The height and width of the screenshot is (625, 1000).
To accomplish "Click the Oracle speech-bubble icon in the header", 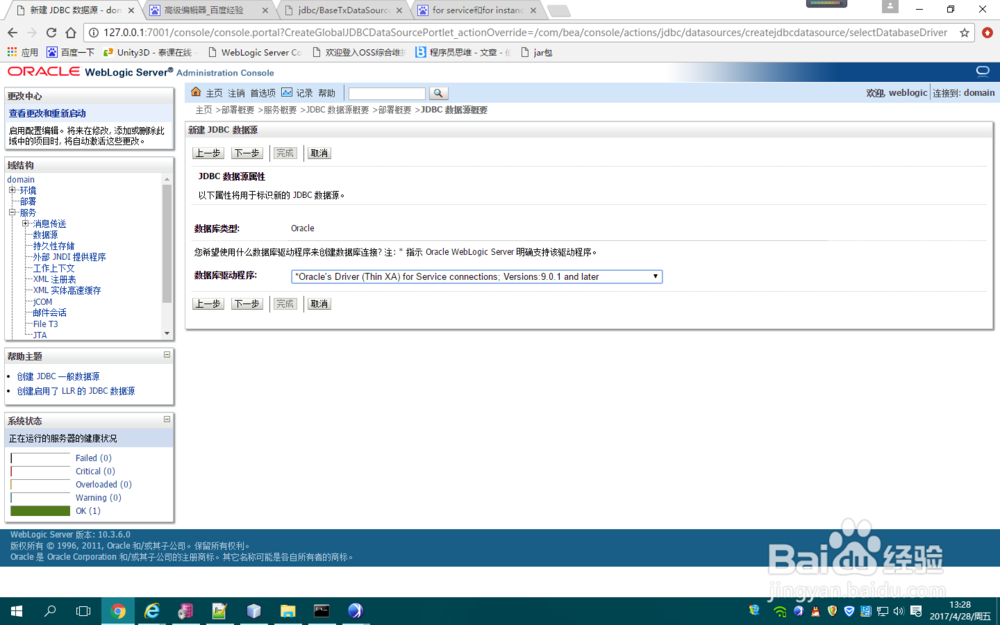I will [983, 71].
